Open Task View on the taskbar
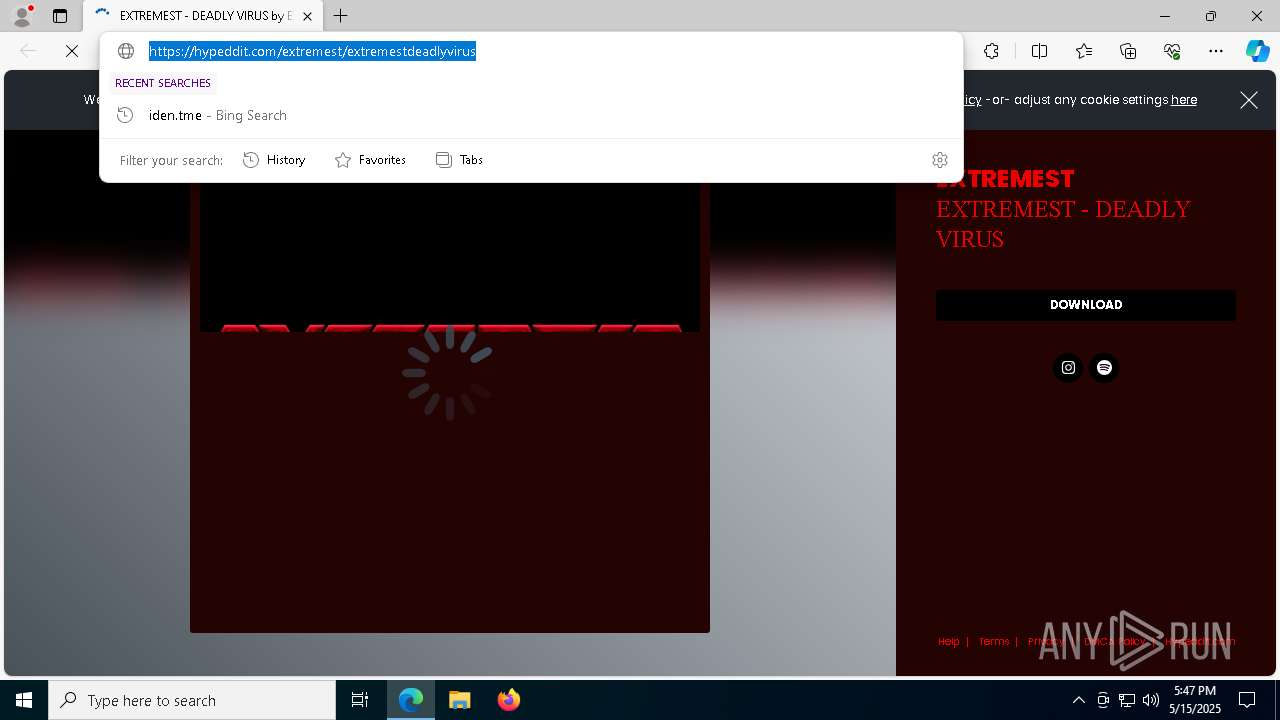 (x=360, y=700)
